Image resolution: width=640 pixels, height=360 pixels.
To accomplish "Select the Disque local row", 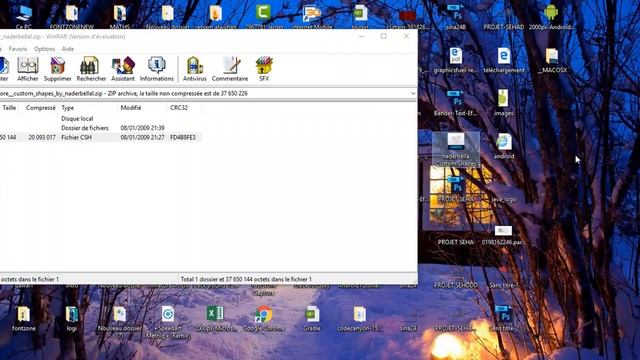I will pos(100,118).
